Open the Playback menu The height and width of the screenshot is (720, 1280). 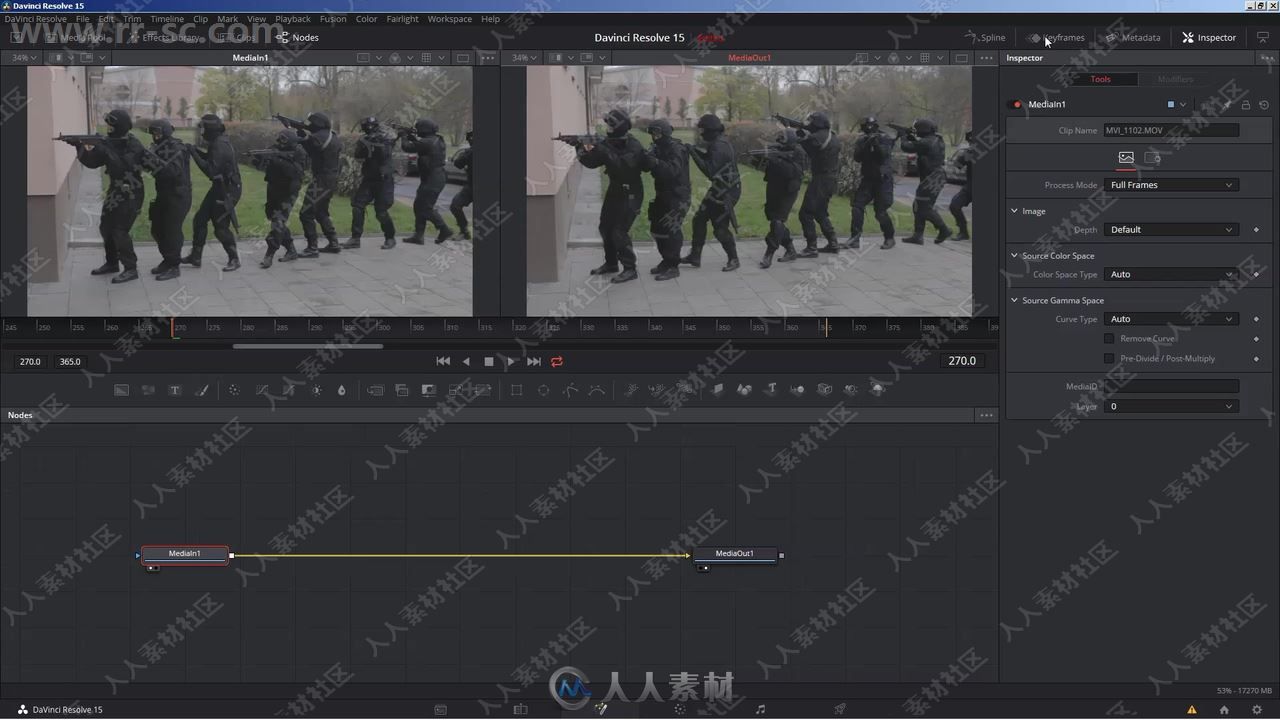point(293,19)
